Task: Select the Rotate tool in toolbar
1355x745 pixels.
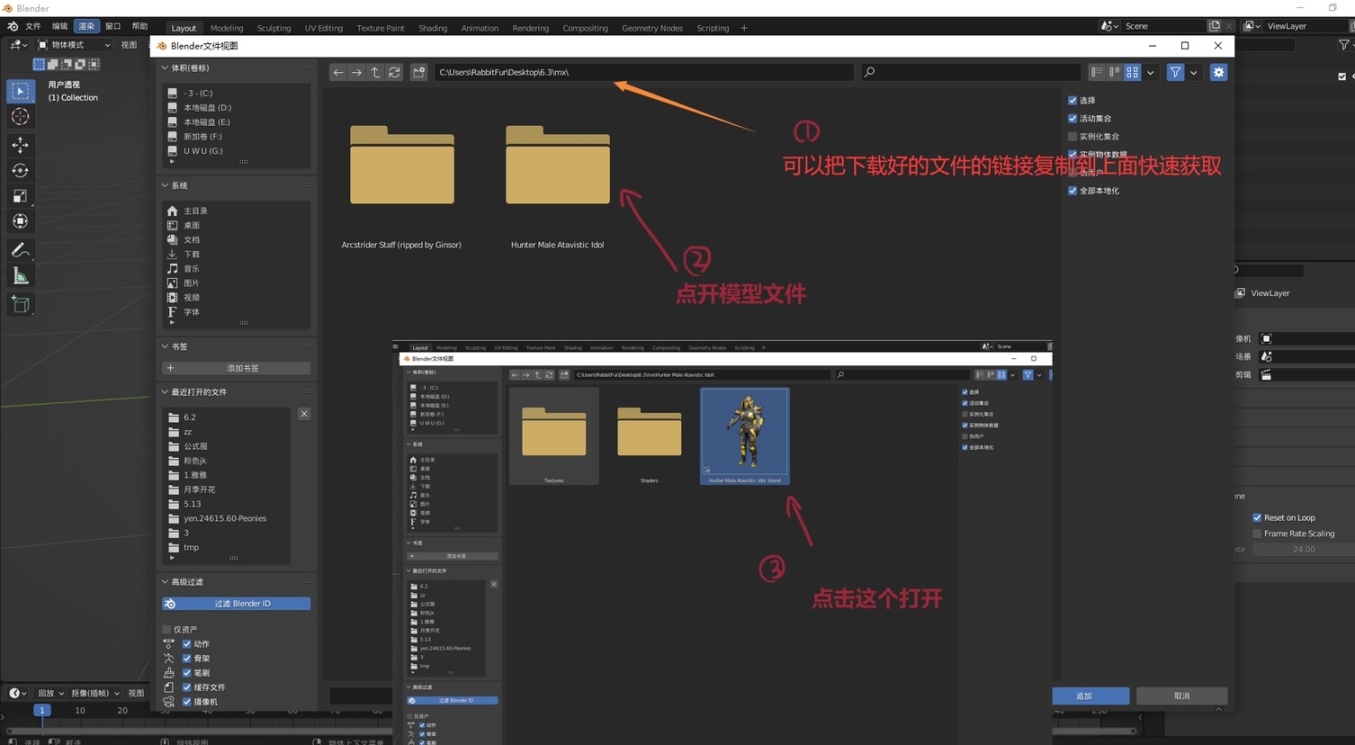Action: point(20,171)
